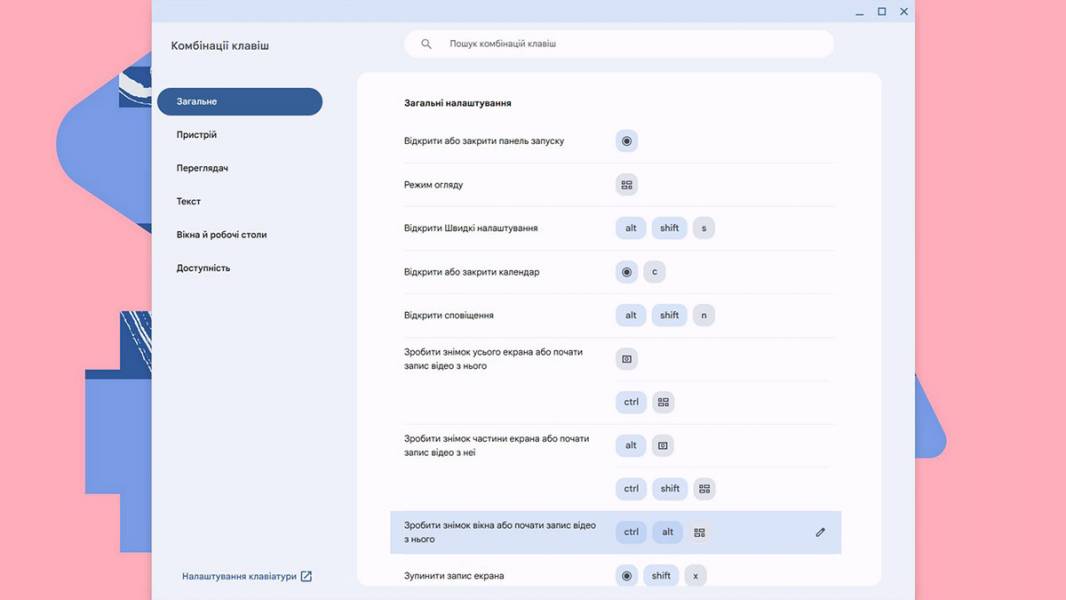Click the search magnifier icon
1066x600 pixels.
[426, 43]
